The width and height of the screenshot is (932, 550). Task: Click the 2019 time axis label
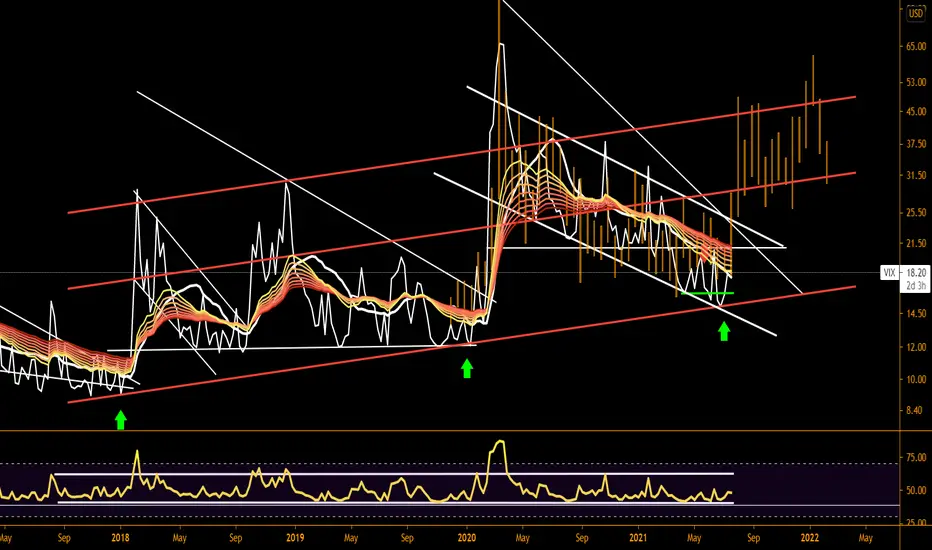click(295, 538)
